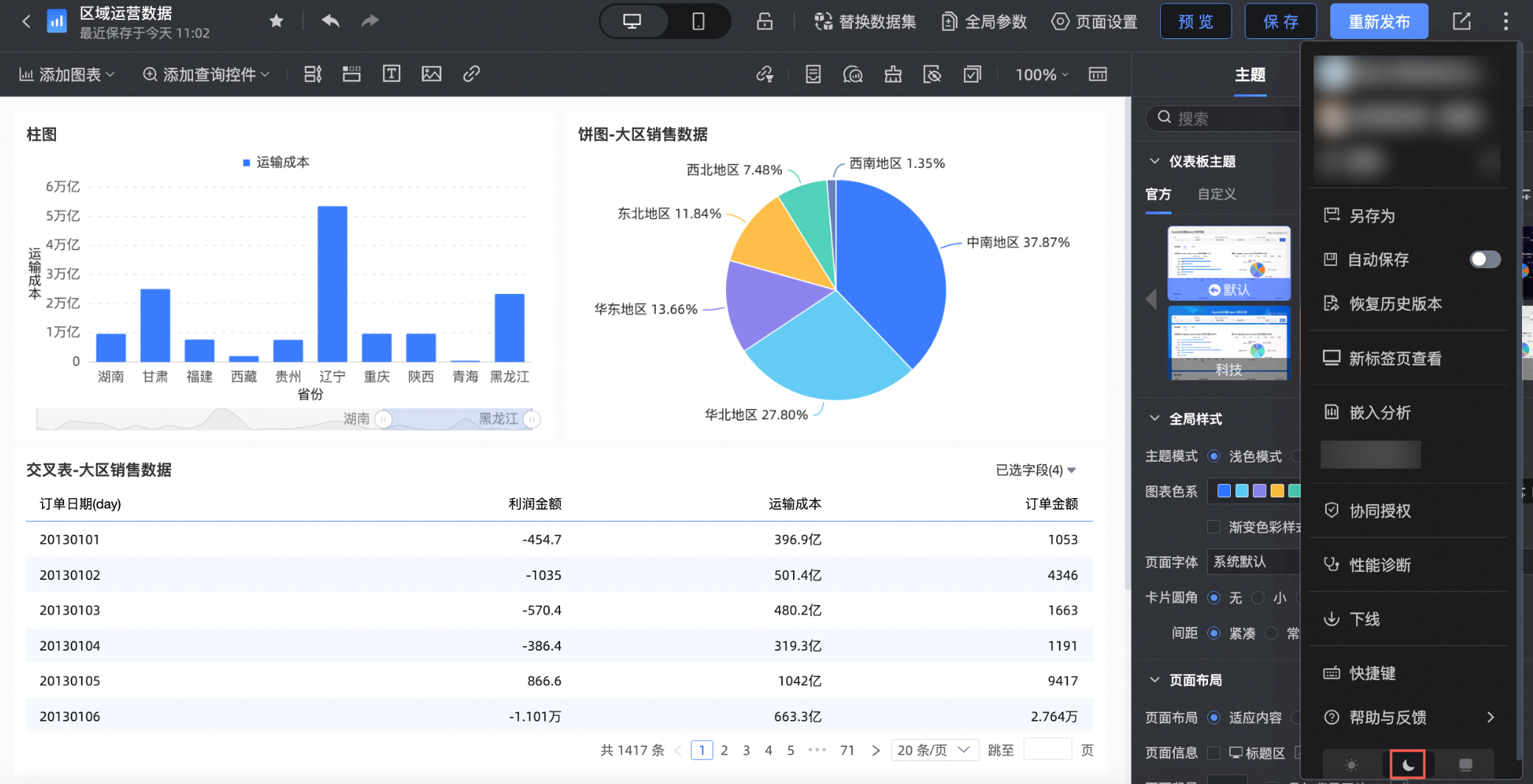Click the checkmark box icon in toolbar

972,74
